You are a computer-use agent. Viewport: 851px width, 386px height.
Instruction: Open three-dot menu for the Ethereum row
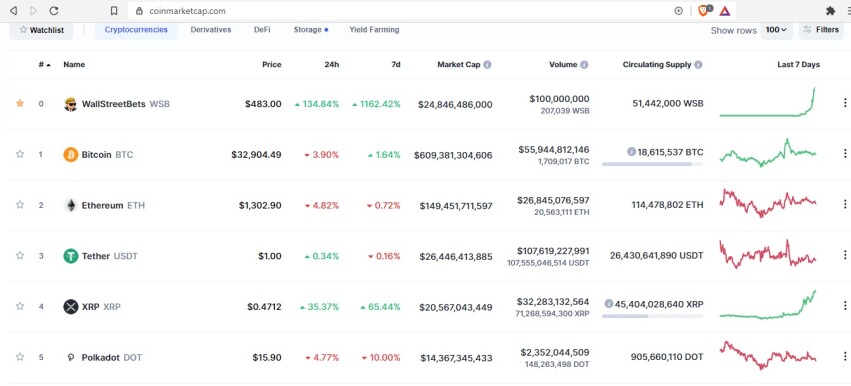point(844,204)
